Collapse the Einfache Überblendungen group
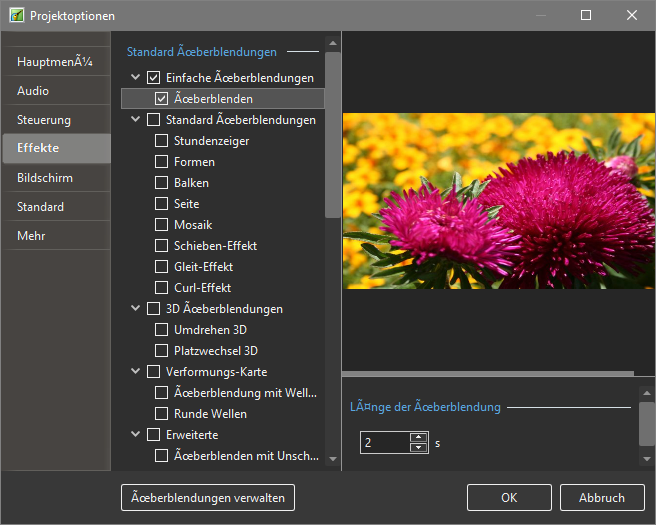 135,78
